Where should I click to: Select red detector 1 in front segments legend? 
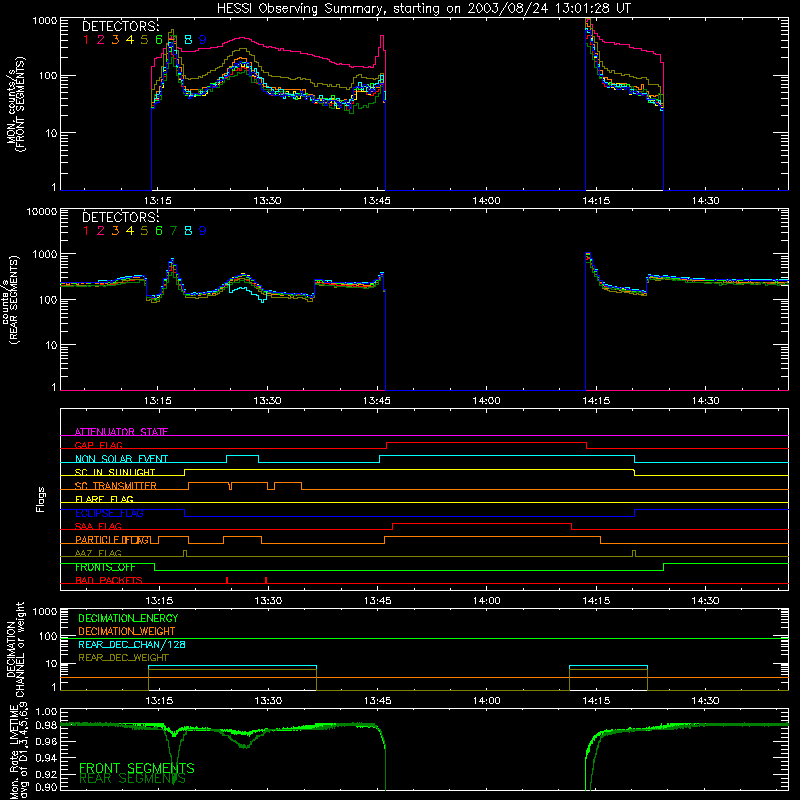pyautogui.click(x=86, y=40)
